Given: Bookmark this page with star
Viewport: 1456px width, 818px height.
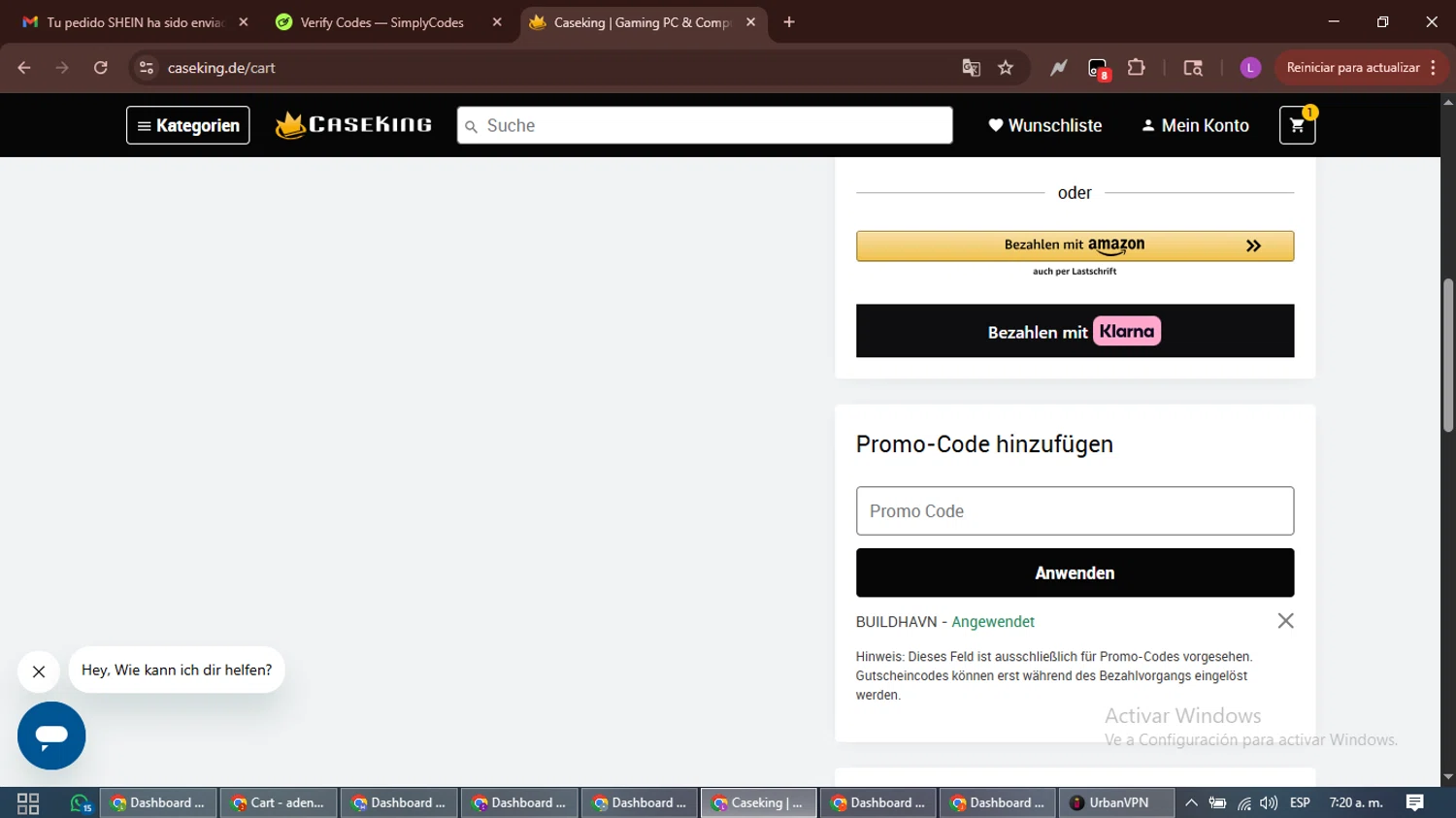Looking at the screenshot, I should [1006, 68].
